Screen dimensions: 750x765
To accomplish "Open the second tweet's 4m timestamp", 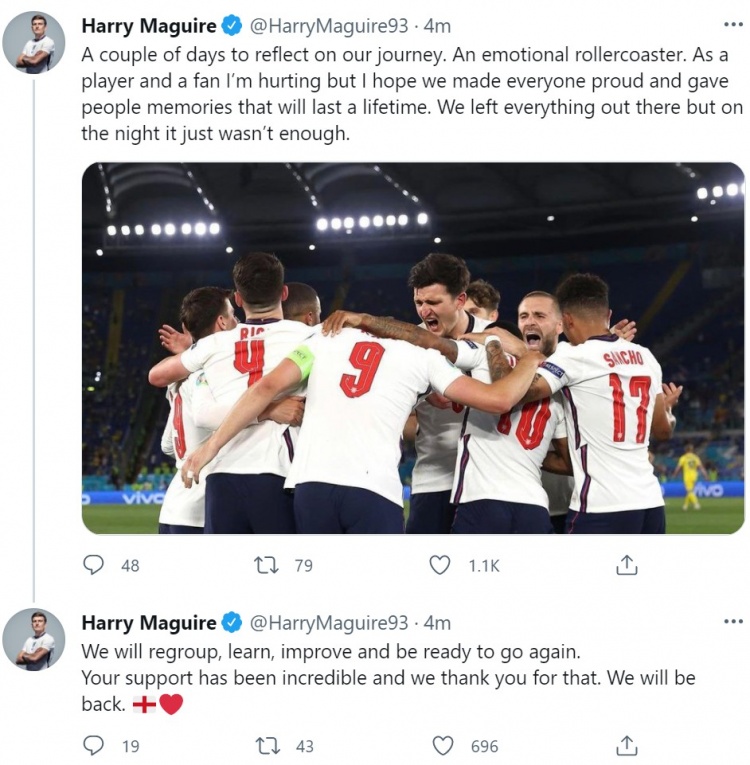I will (438, 623).
